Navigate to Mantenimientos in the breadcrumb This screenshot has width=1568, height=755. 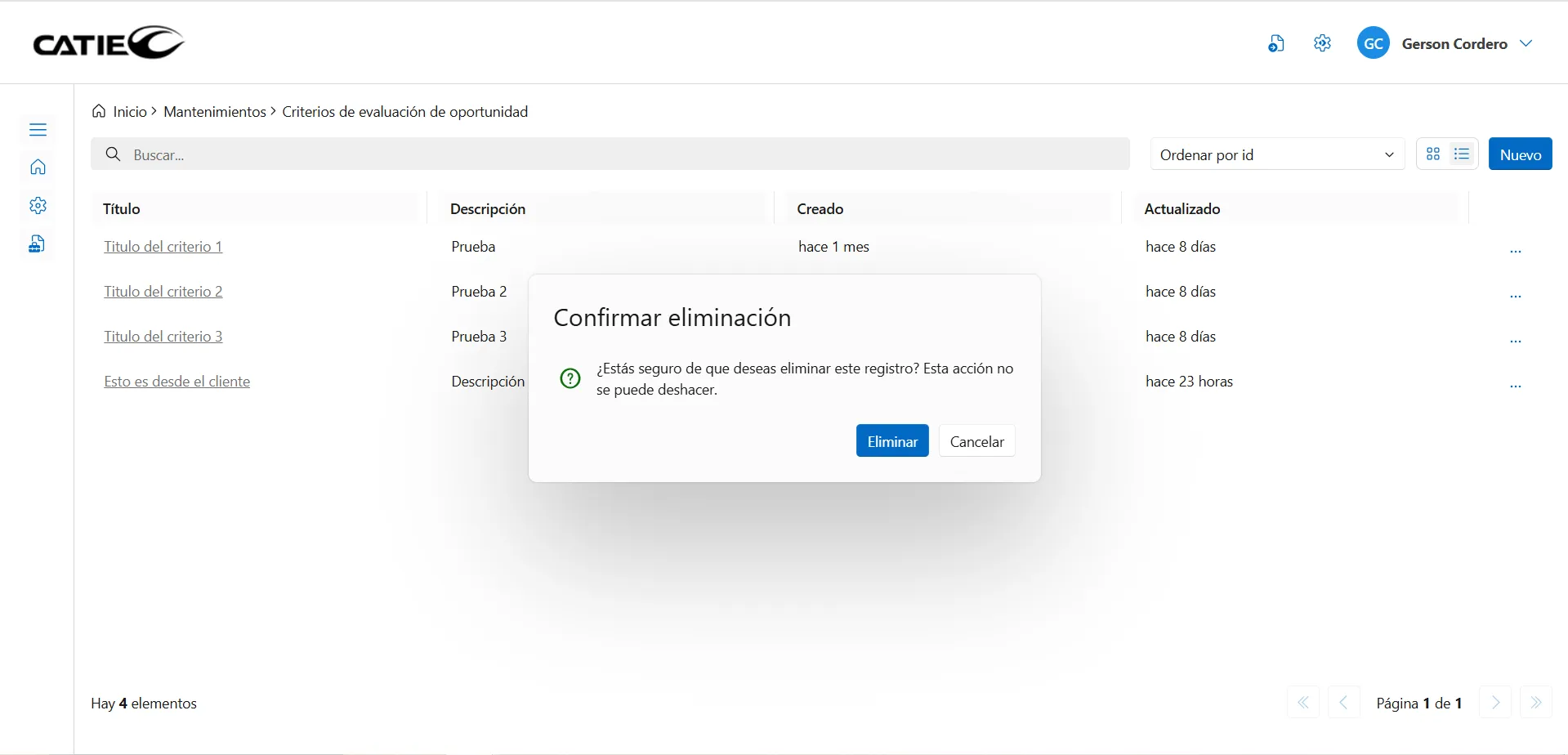pos(214,112)
